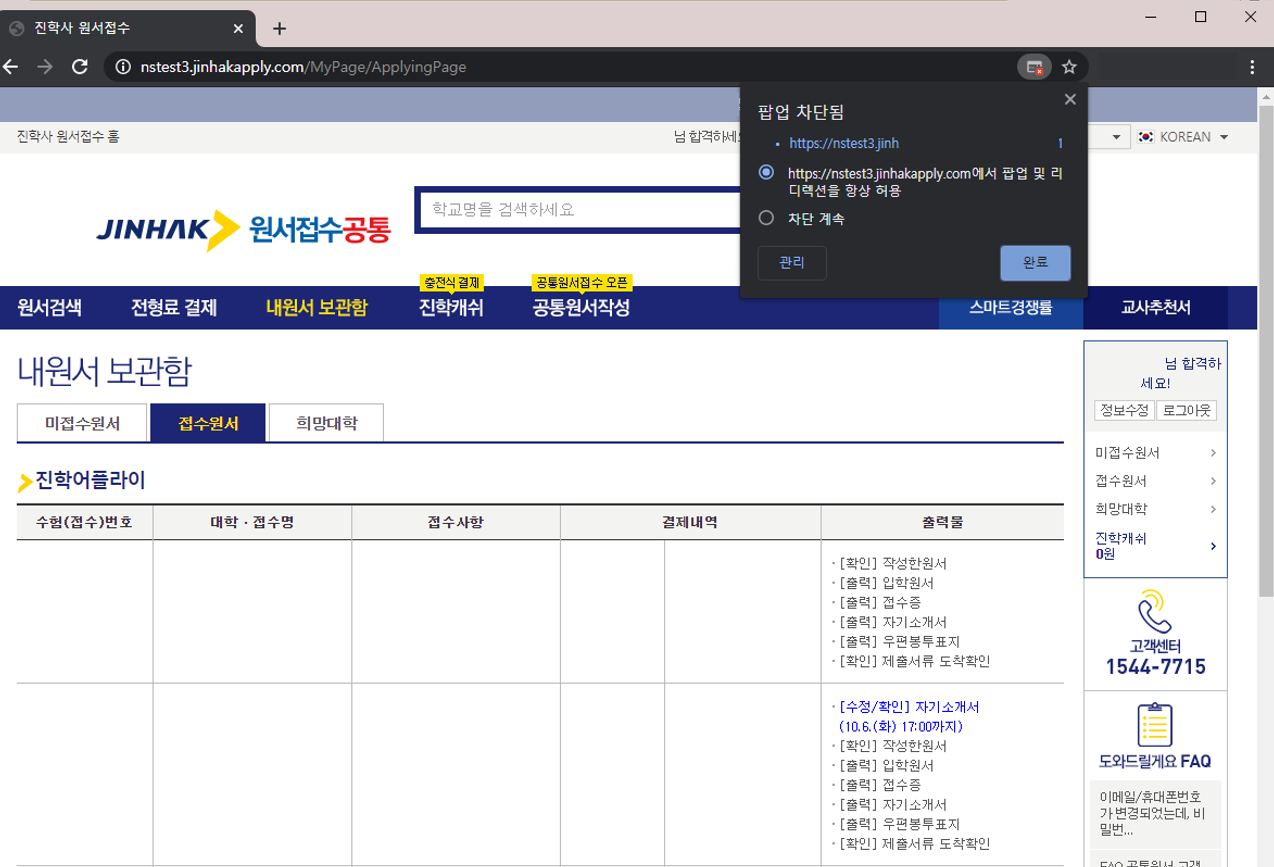
Task: Expand 접수원서 in the sidebar
Action: (x=1156, y=481)
